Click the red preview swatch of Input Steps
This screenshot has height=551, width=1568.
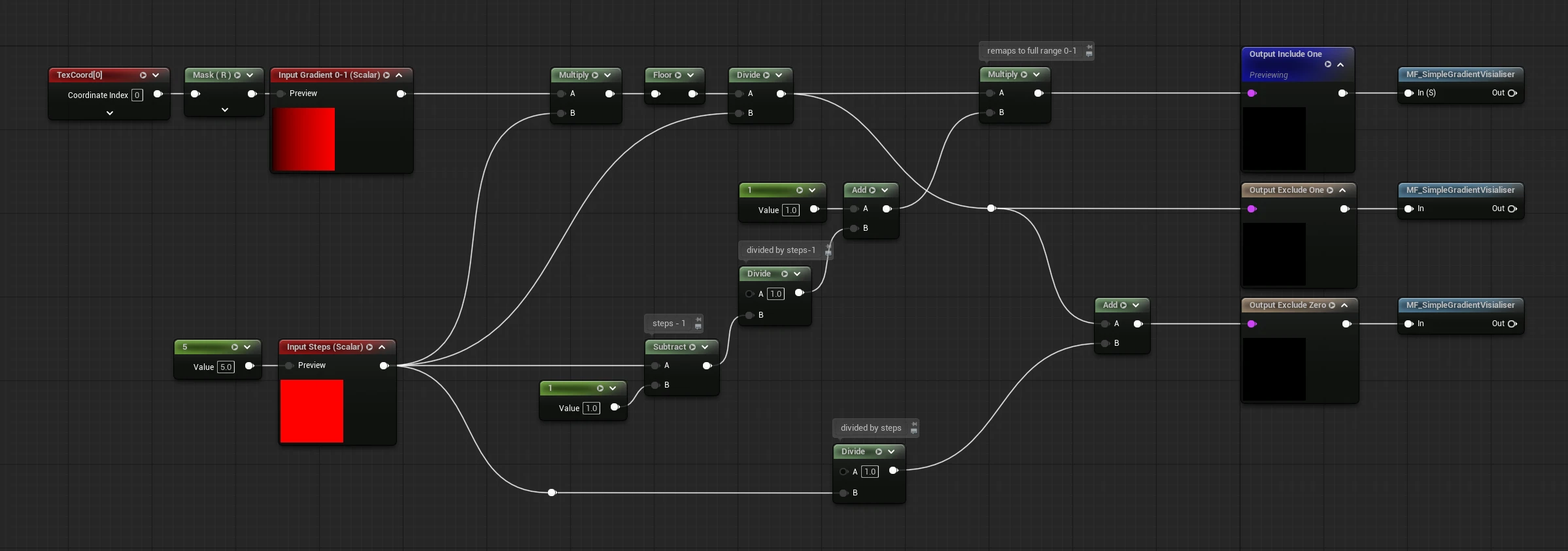tap(312, 411)
